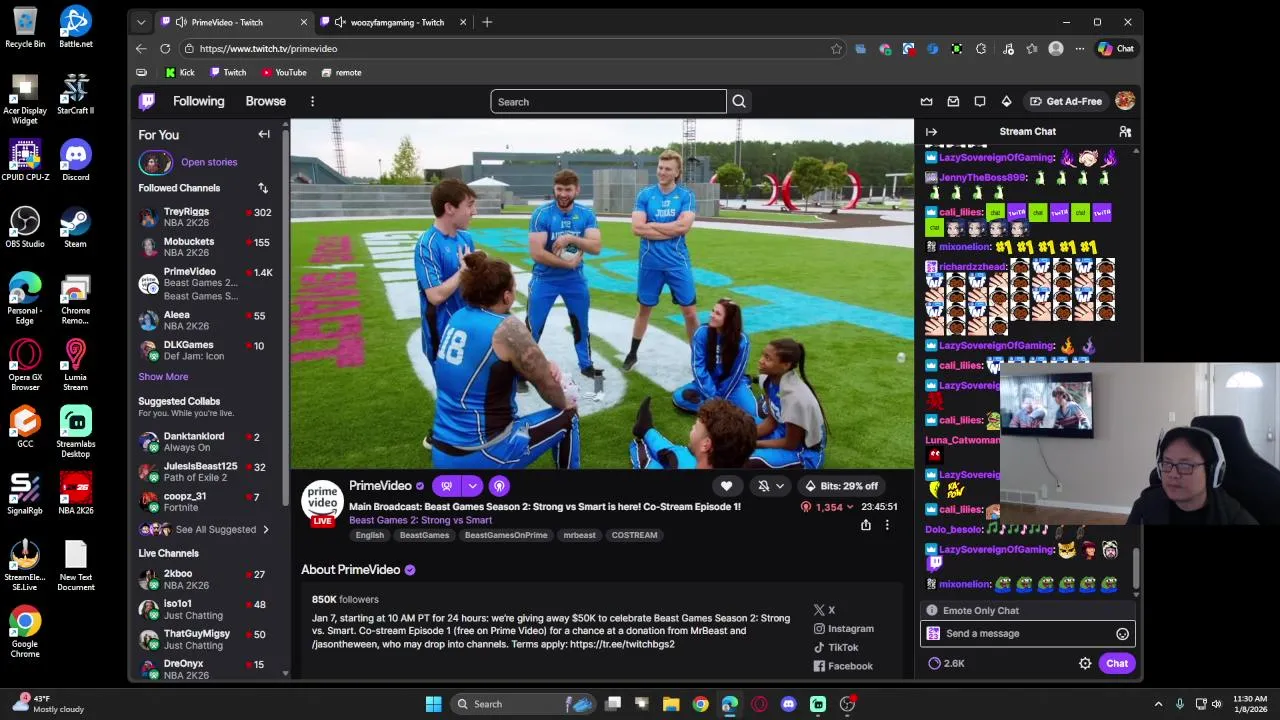Open the Kick bookmark

click(180, 72)
